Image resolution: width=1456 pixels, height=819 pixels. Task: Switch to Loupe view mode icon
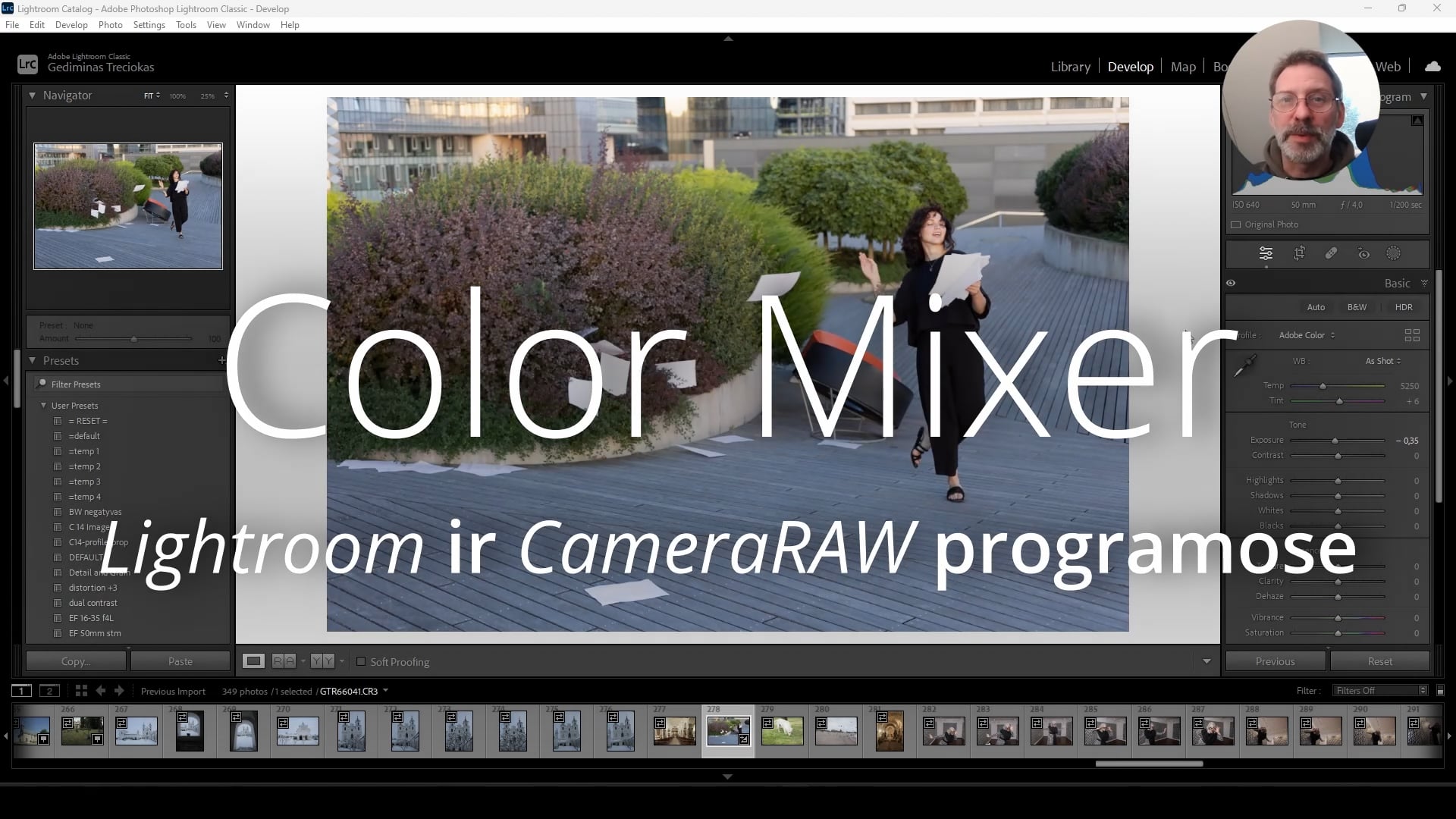coord(253,661)
